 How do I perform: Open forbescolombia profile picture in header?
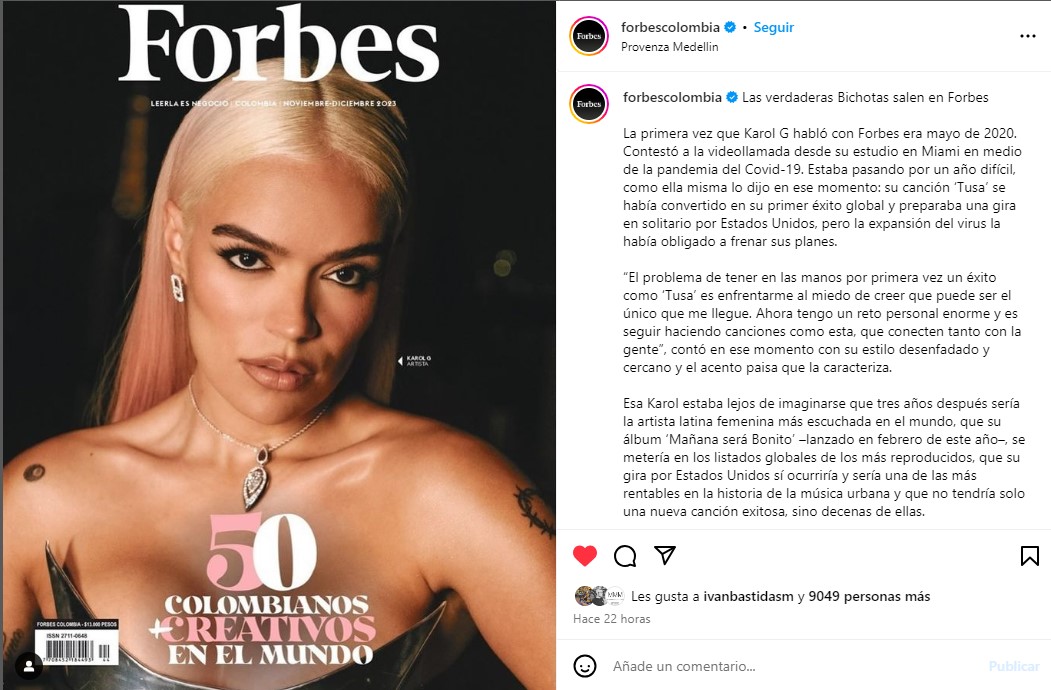(x=589, y=36)
